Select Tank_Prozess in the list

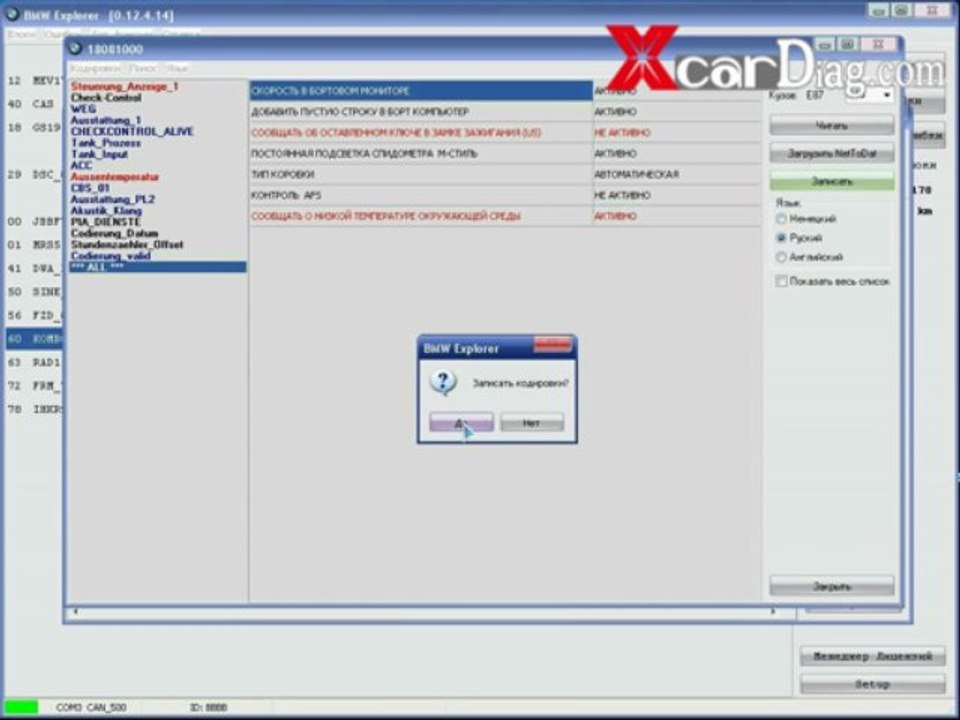pos(105,143)
